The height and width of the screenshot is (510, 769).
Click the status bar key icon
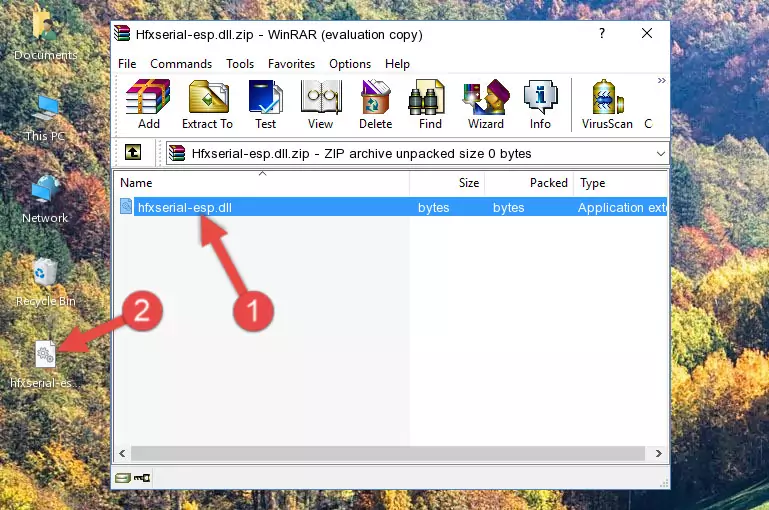[x=142, y=478]
